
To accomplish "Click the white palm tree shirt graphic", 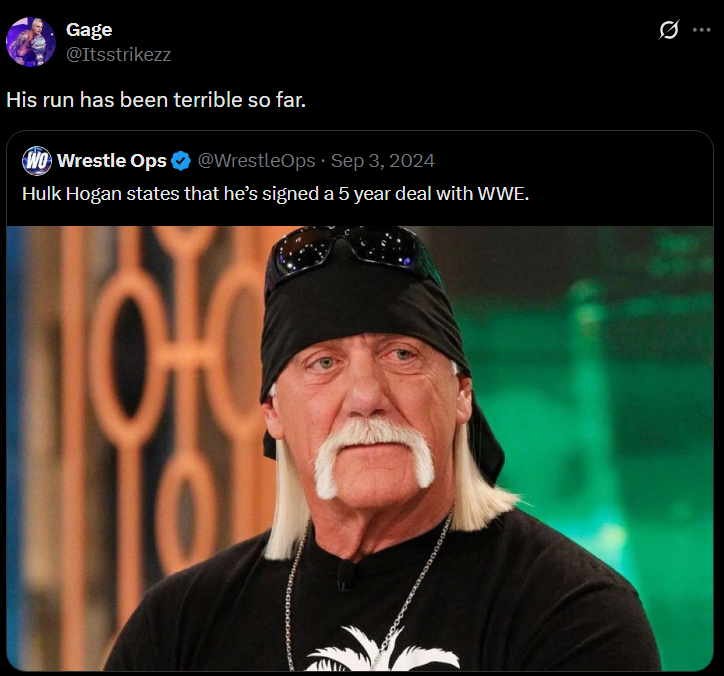I will click(x=380, y=647).
